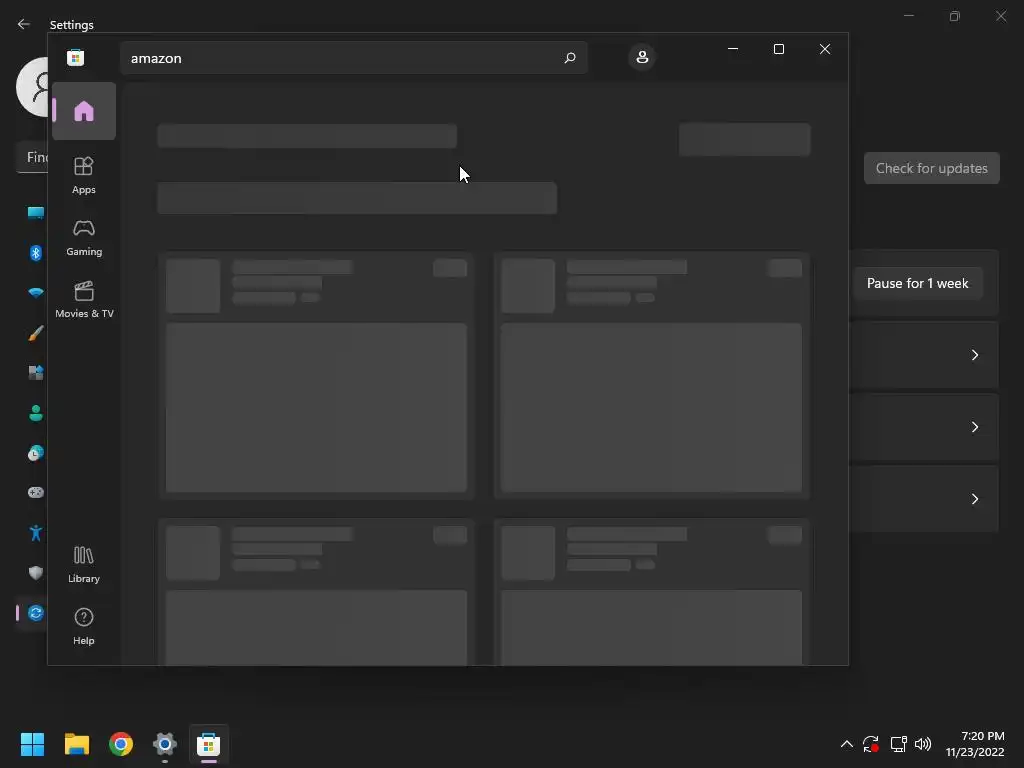Open Time & language in Settings sidebar
The image size is (1024, 768).
pyautogui.click(x=35, y=453)
